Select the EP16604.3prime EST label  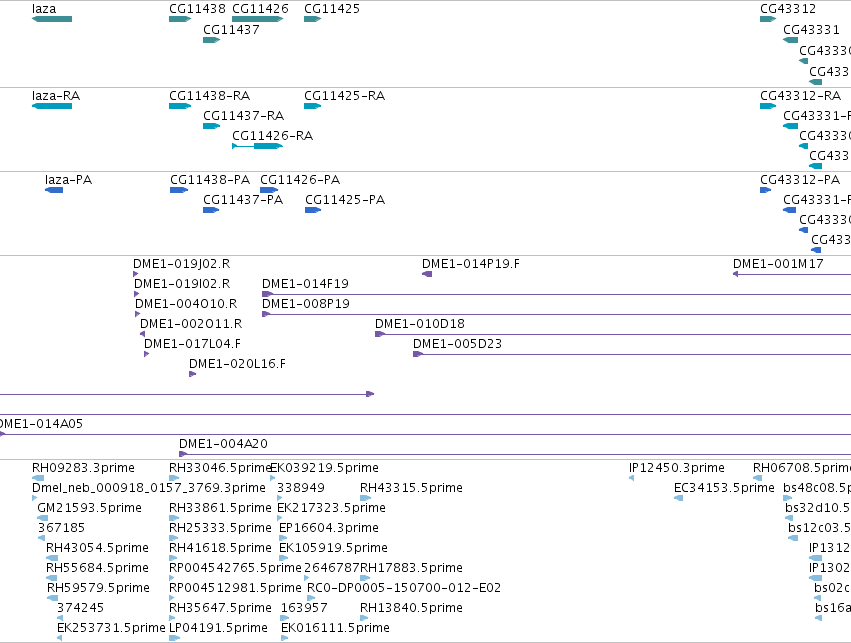(329, 529)
